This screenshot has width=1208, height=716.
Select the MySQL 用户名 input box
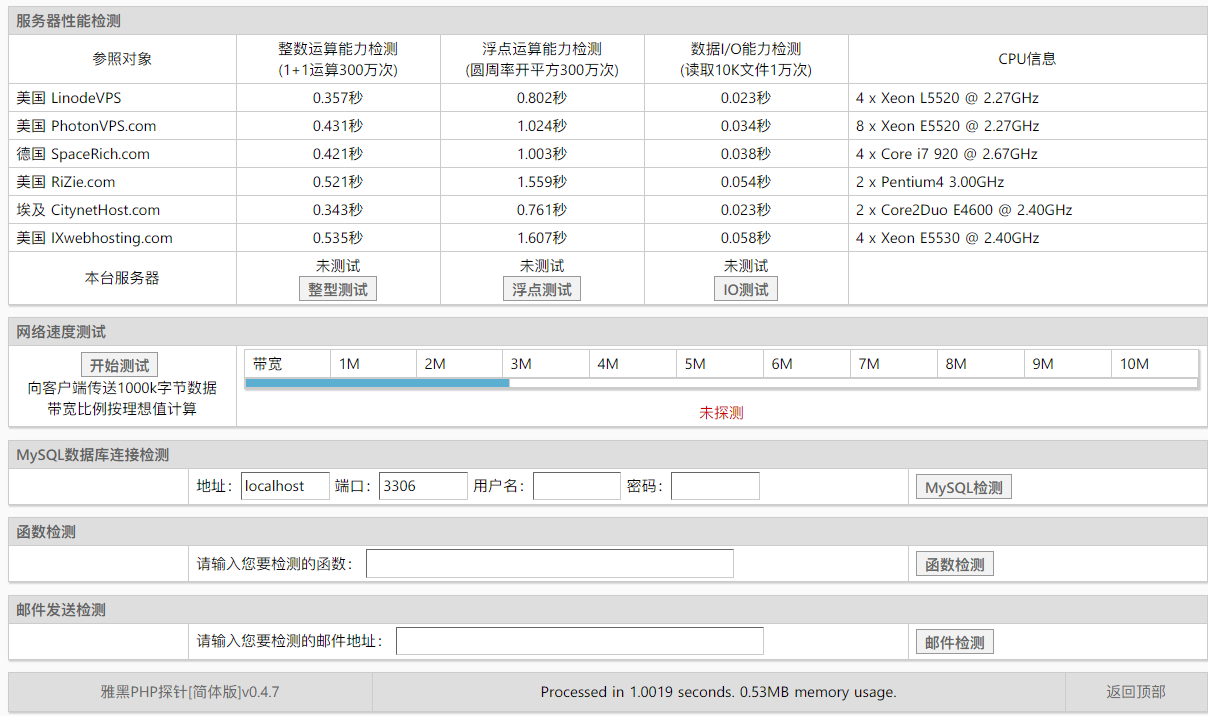(576, 486)
